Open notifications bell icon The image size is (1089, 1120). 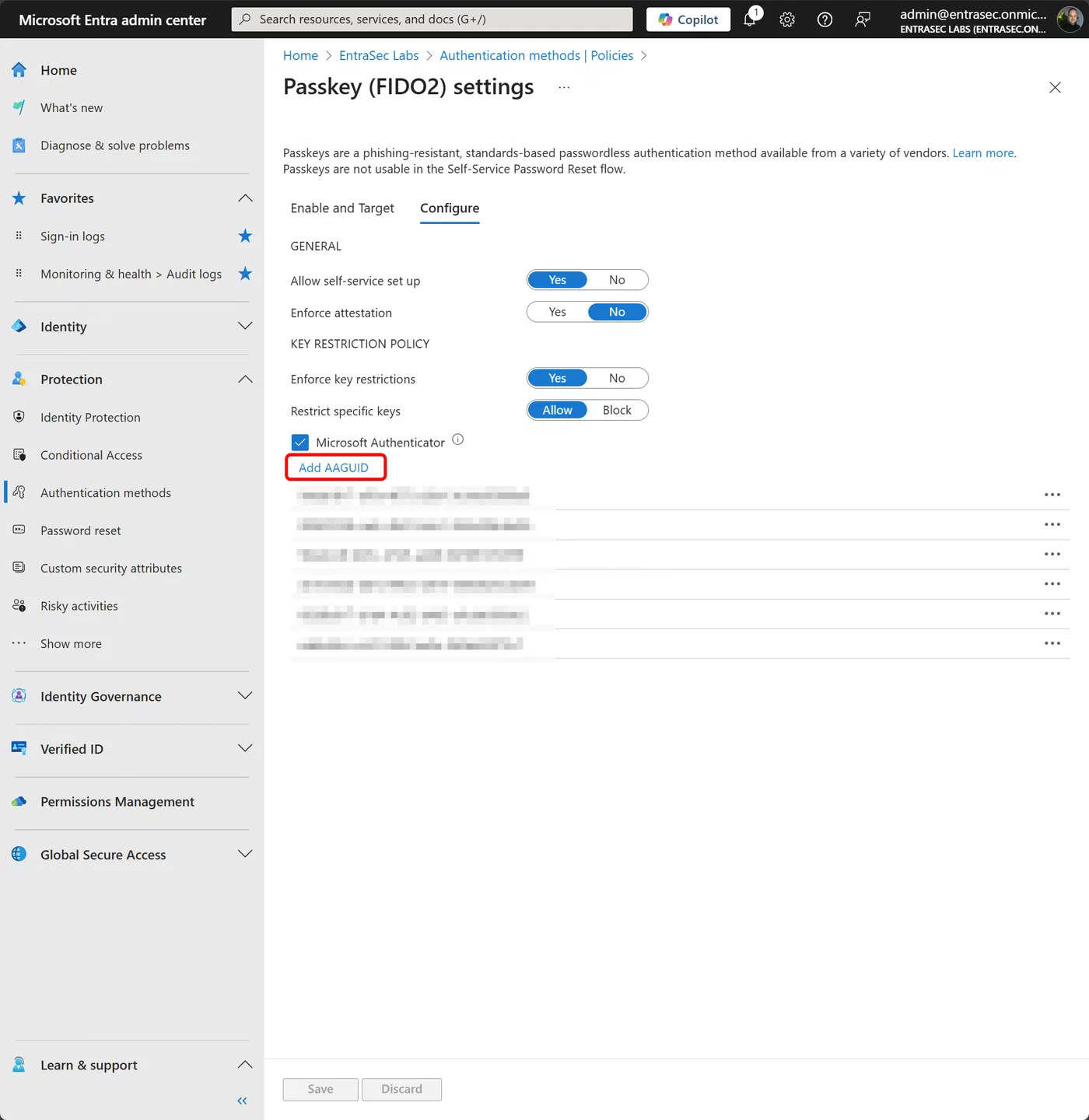point(750,19)
